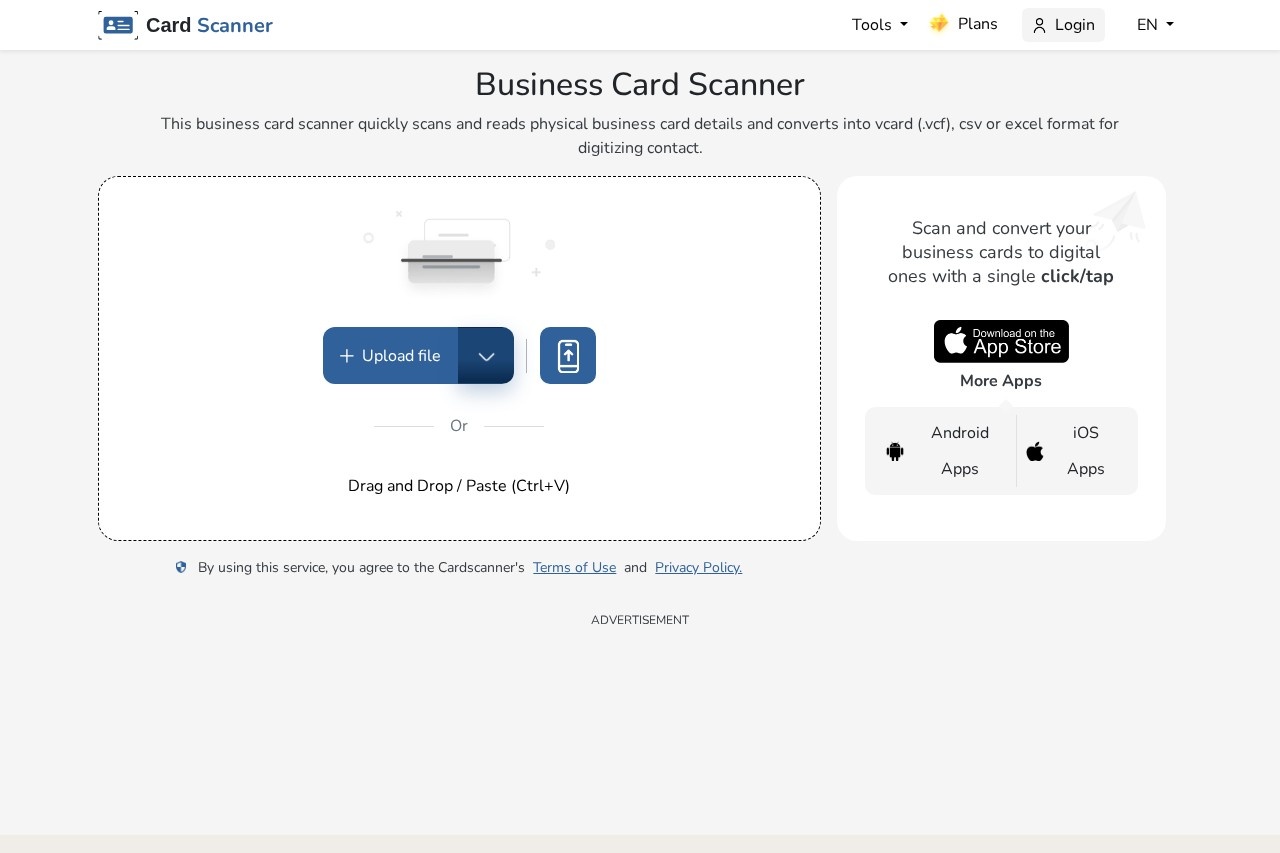The height and width of the screenshot is (853, 1280).
Task: Click the More Apps label
Action: (1001, 381)
